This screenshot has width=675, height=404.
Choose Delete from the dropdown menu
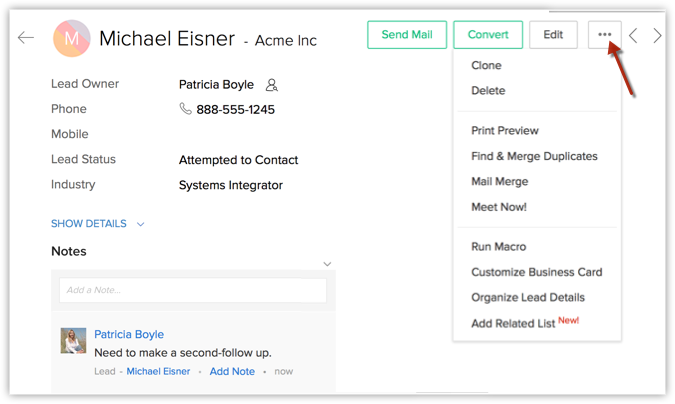coord(488,90)
